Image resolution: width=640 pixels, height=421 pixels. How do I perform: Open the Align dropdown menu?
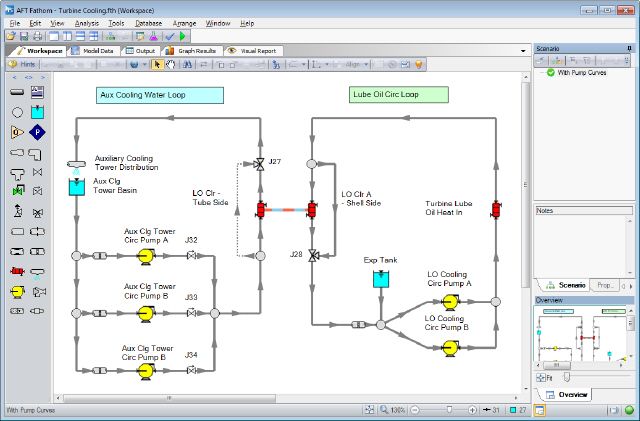tap(356, 64)
